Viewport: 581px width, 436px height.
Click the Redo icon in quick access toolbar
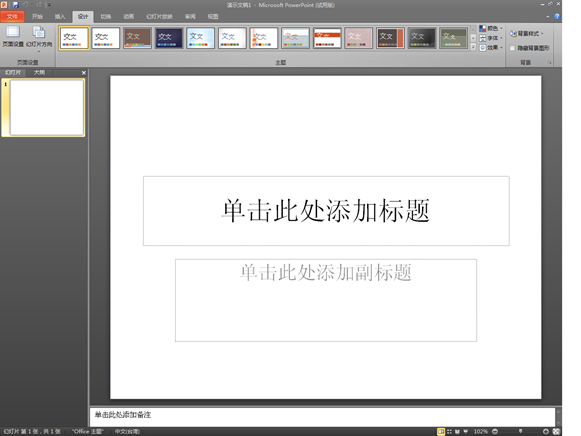[39, 5]
